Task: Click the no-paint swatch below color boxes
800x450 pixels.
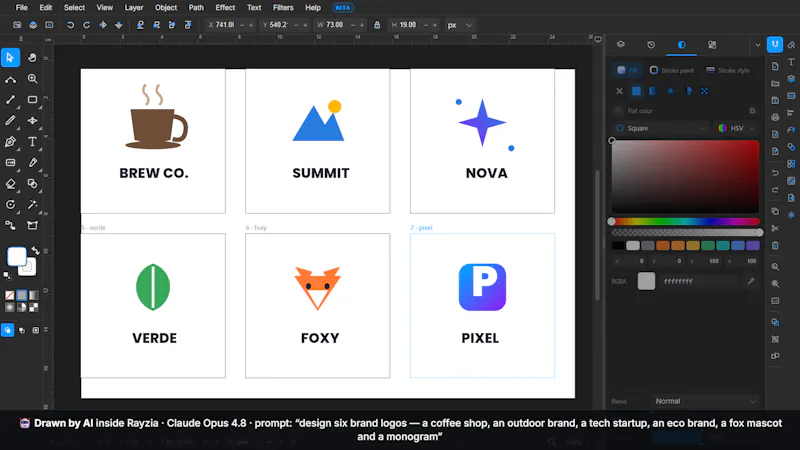Action: point(10,295)
